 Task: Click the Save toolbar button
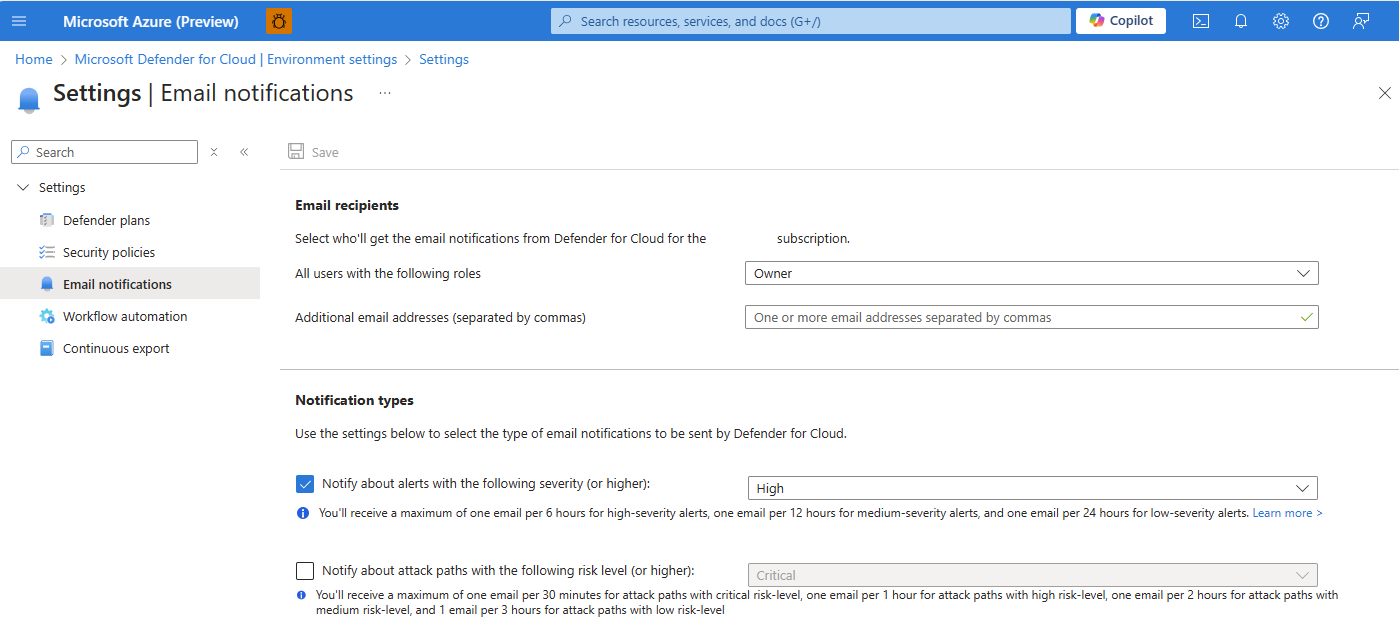313,152
